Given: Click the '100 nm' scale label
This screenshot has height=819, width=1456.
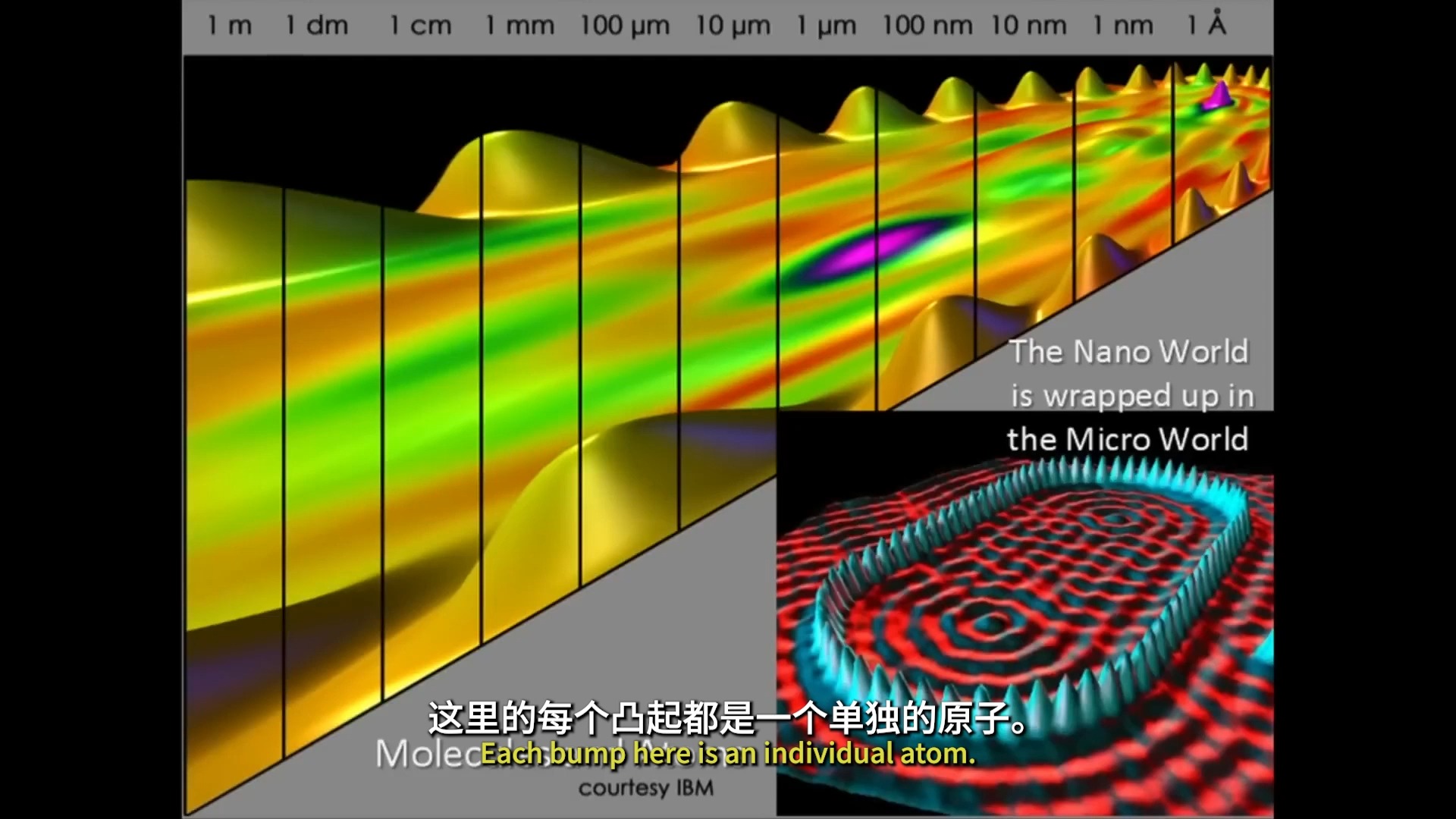Looking at the screenshot, I should point(927,26).
